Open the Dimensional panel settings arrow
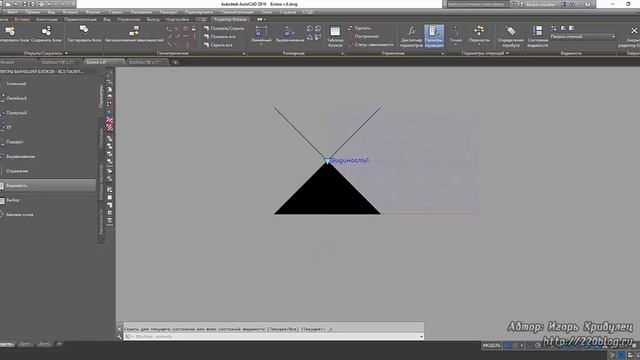Image resolution: width=640 pixels, height=360 pixels. click(x=342, y=53)
